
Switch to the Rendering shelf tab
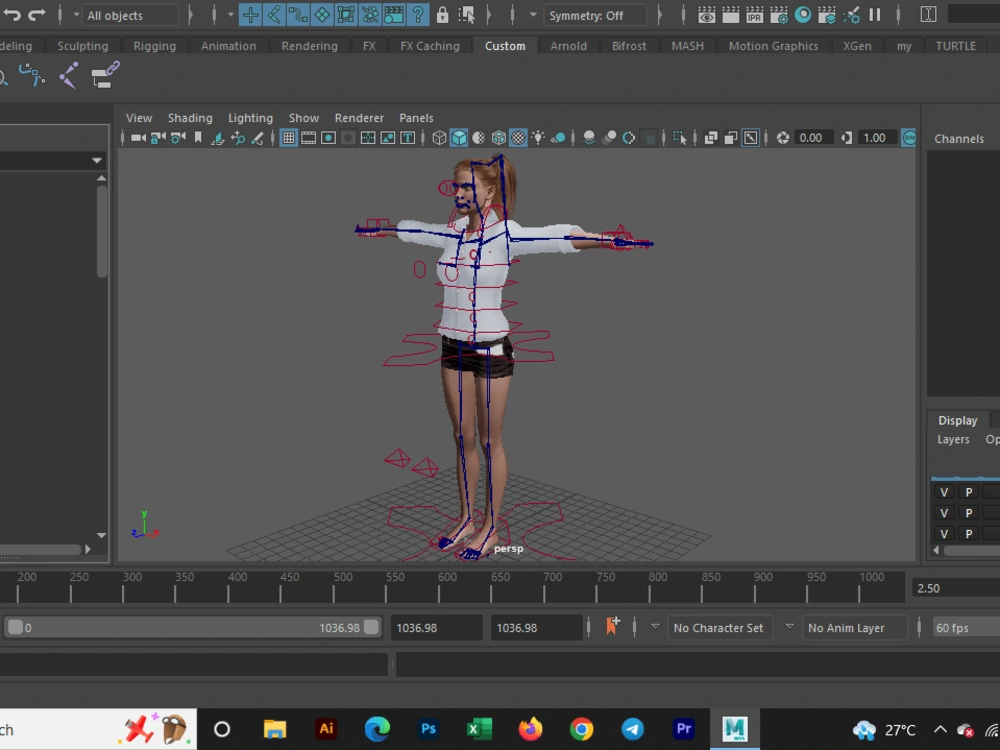[309, 46]
